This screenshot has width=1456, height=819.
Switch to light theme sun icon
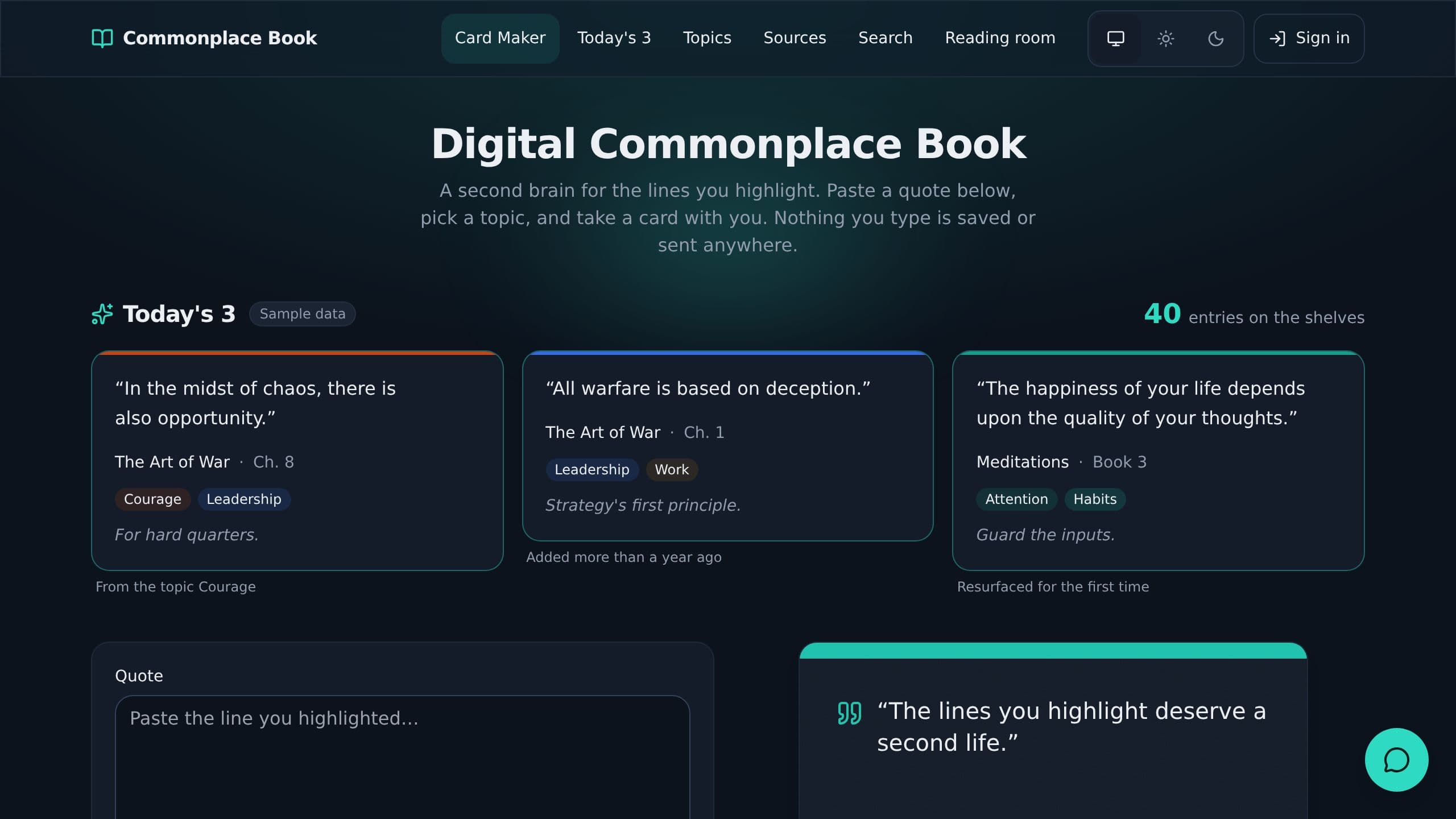tap(1165, 39)
